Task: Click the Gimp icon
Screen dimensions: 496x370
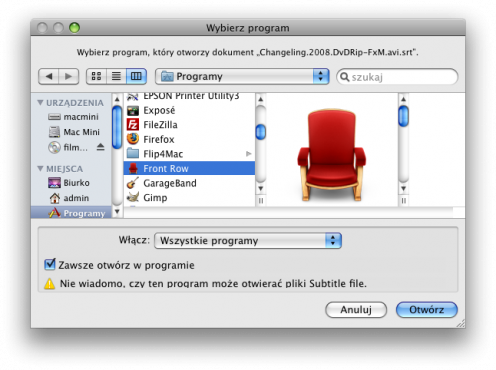Action: tap(133, 197)
